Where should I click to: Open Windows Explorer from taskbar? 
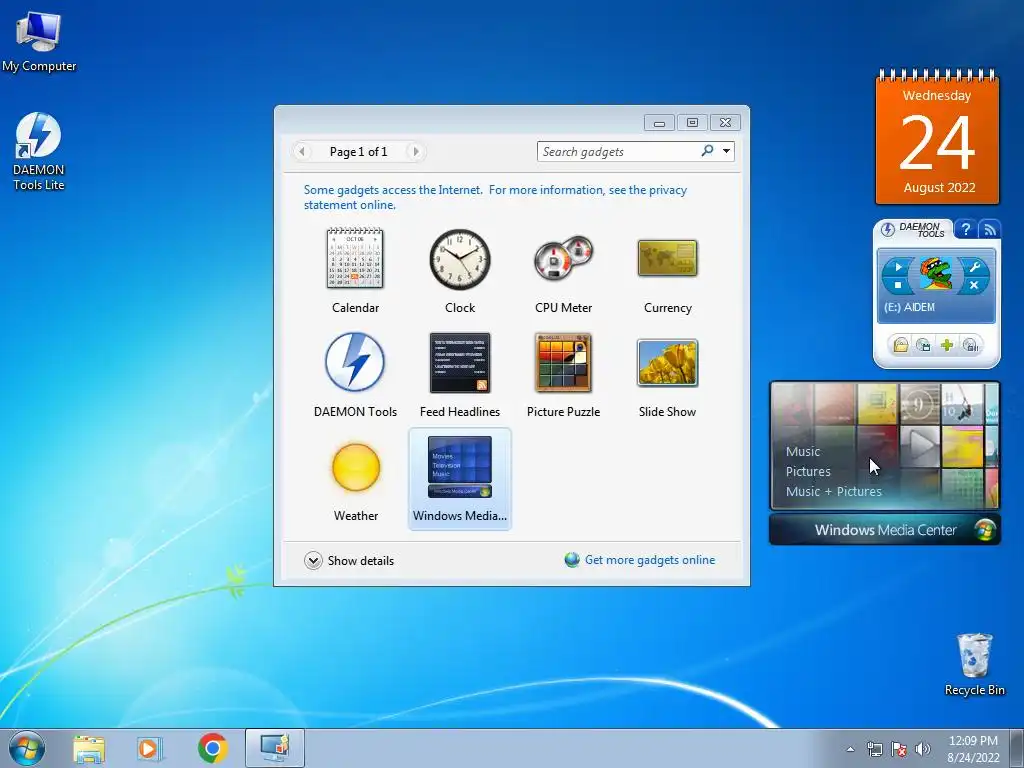tap(89, 748)
